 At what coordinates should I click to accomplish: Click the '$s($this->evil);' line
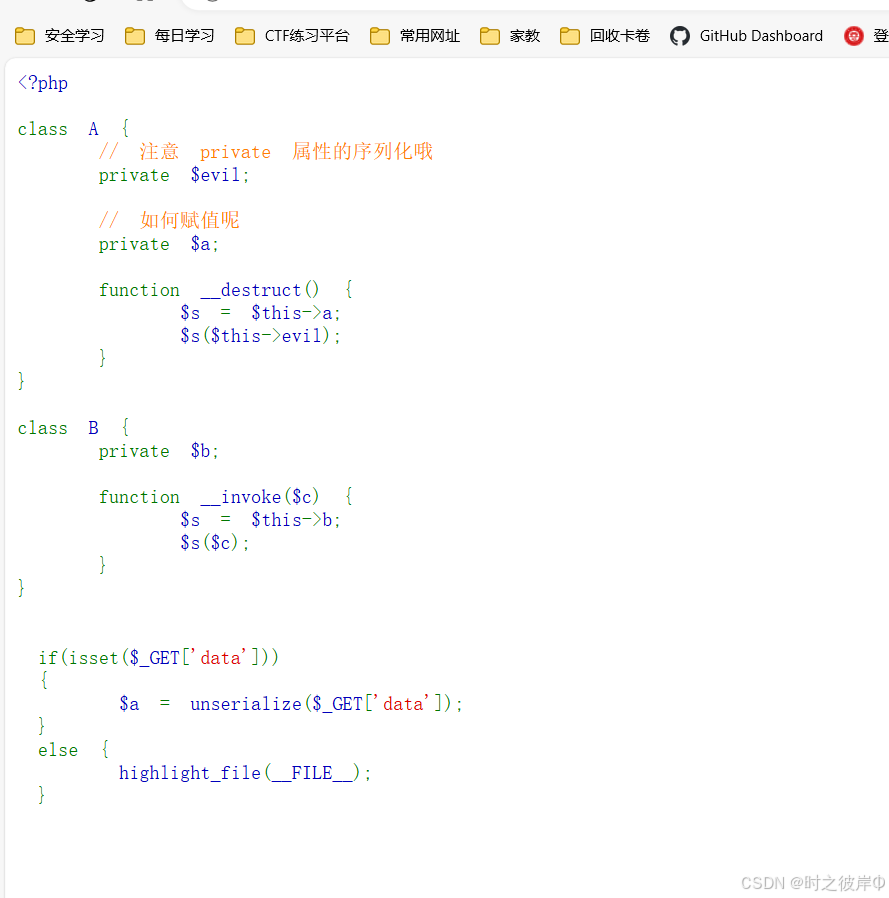pyautogui.click(x=260, y=336)
